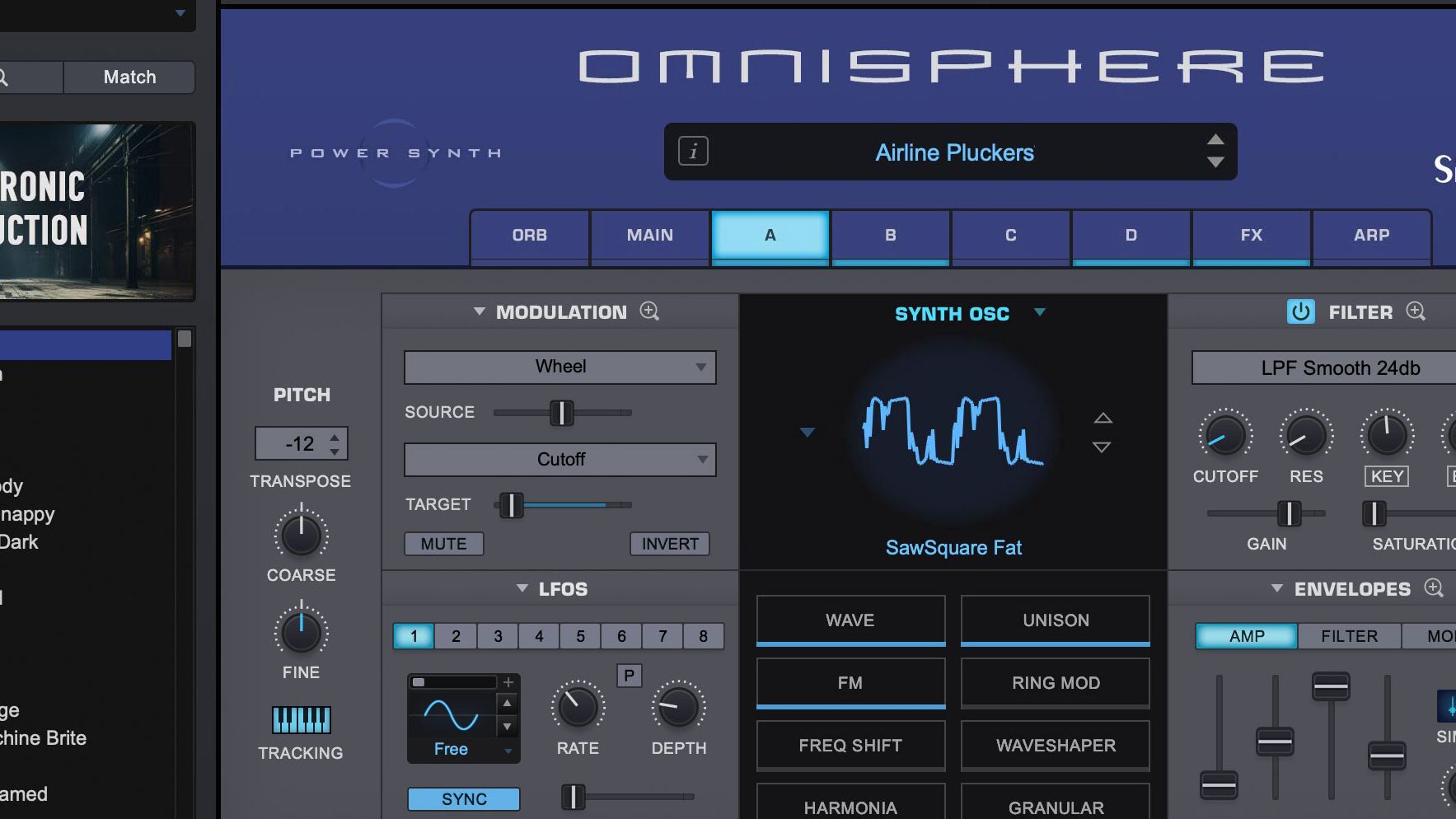Open the Synth Osc type dropdown
This screenshot has height=819, width=1456.
(x=1040, y=312)
